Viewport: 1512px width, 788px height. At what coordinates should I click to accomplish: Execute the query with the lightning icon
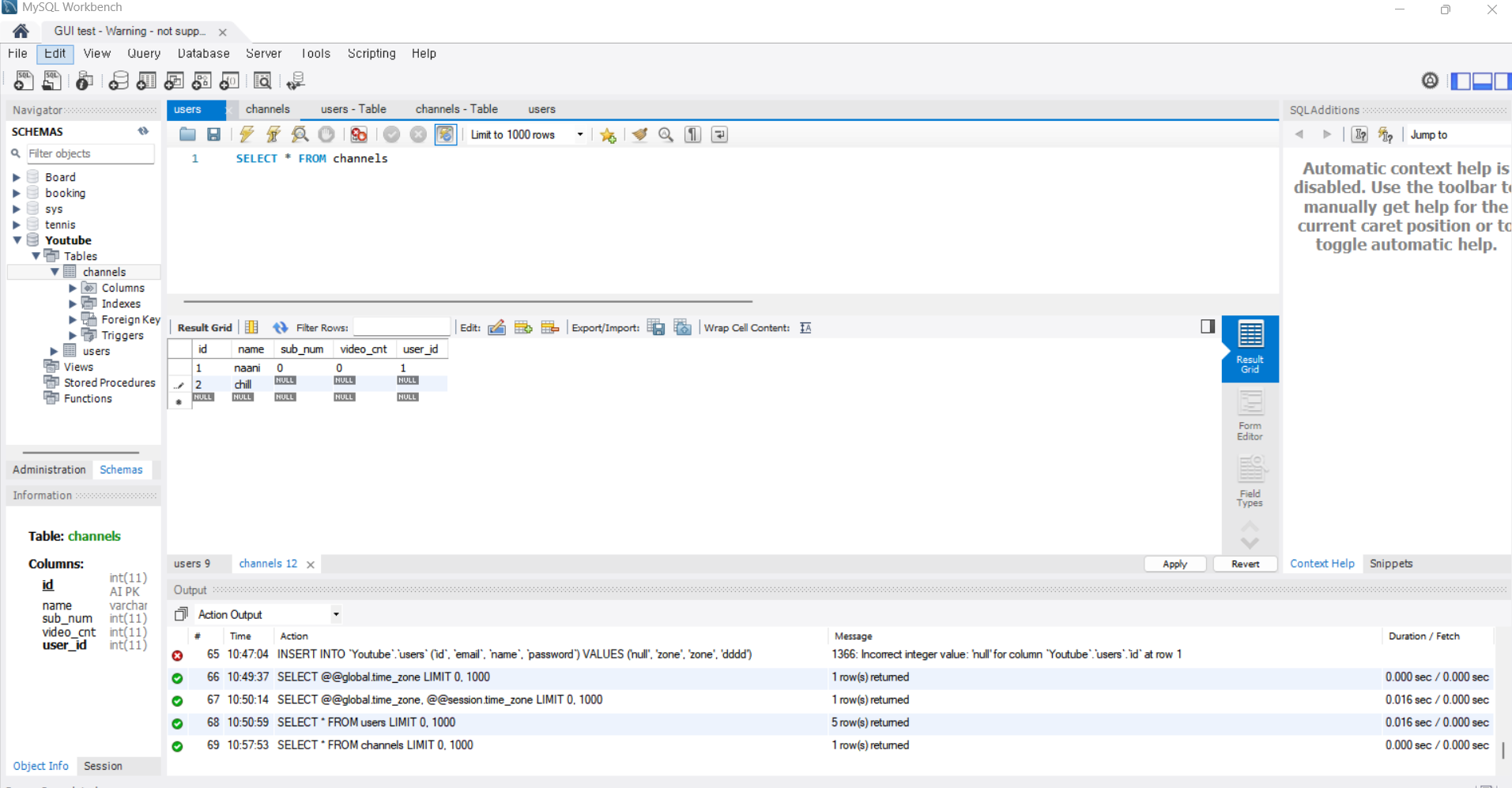[x=247, y=134]
